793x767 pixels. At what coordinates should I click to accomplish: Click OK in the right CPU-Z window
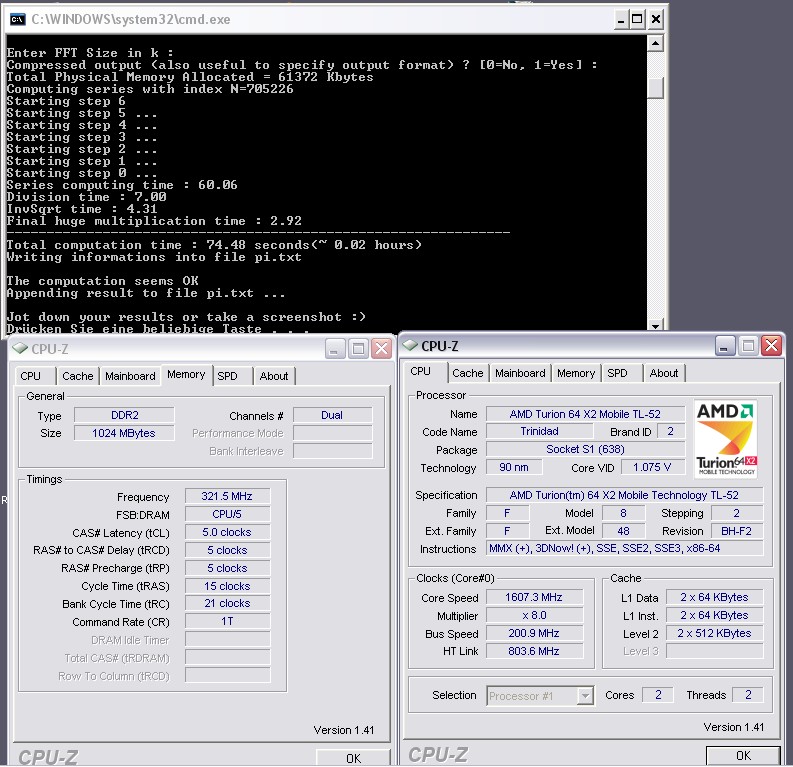743,755
